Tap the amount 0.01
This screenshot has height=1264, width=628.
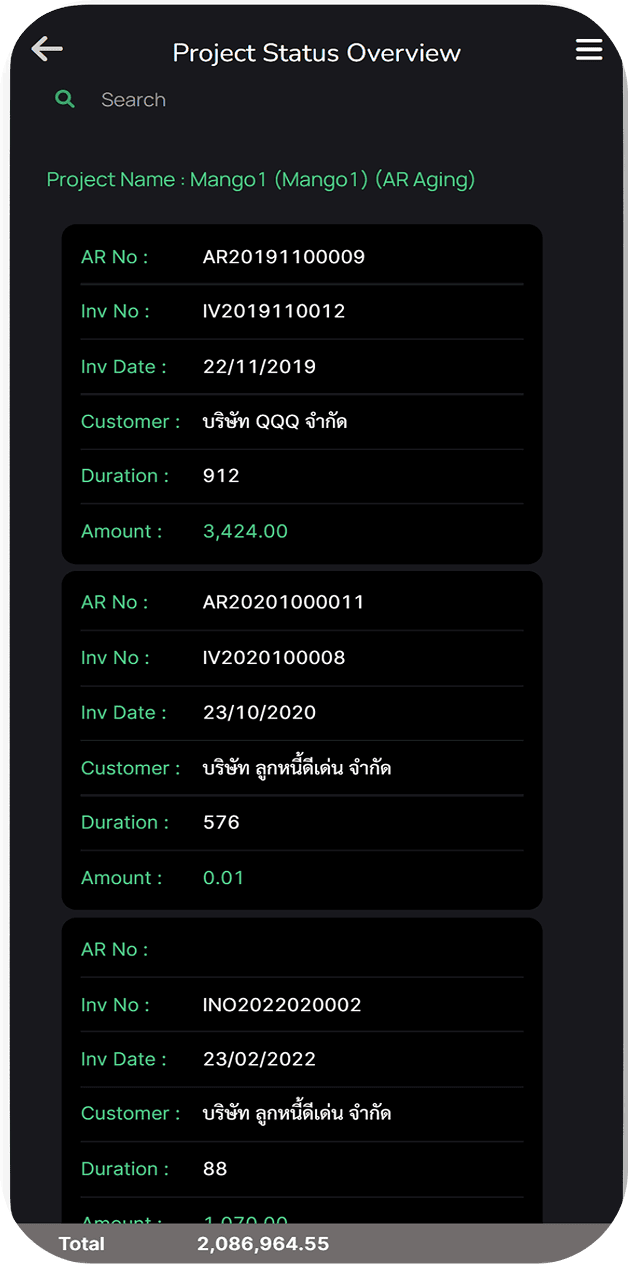click(223, 877)
